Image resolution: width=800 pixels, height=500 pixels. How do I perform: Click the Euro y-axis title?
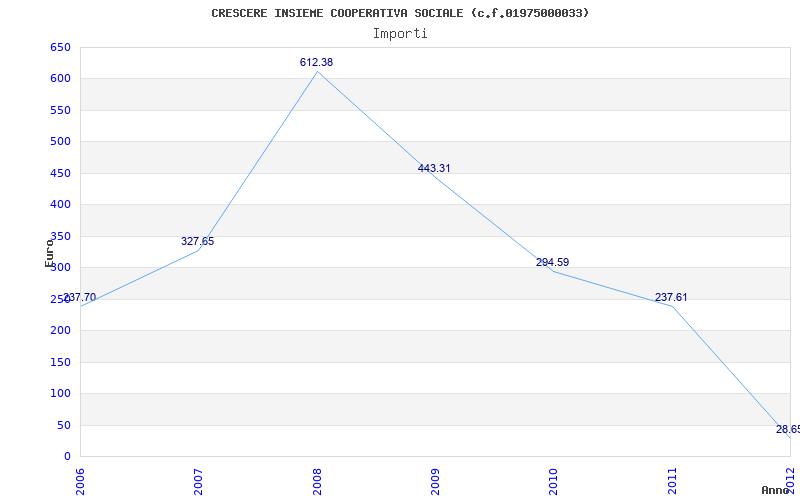pos(49,253)
